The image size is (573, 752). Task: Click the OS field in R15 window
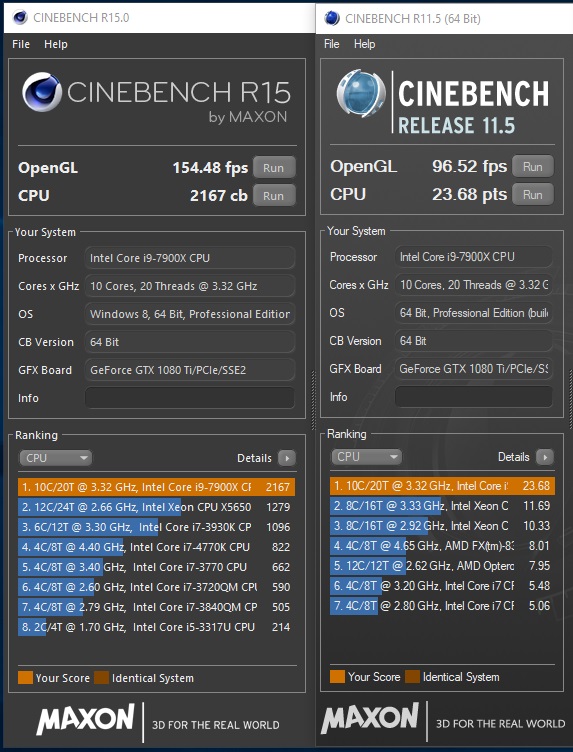click(190, 314)
